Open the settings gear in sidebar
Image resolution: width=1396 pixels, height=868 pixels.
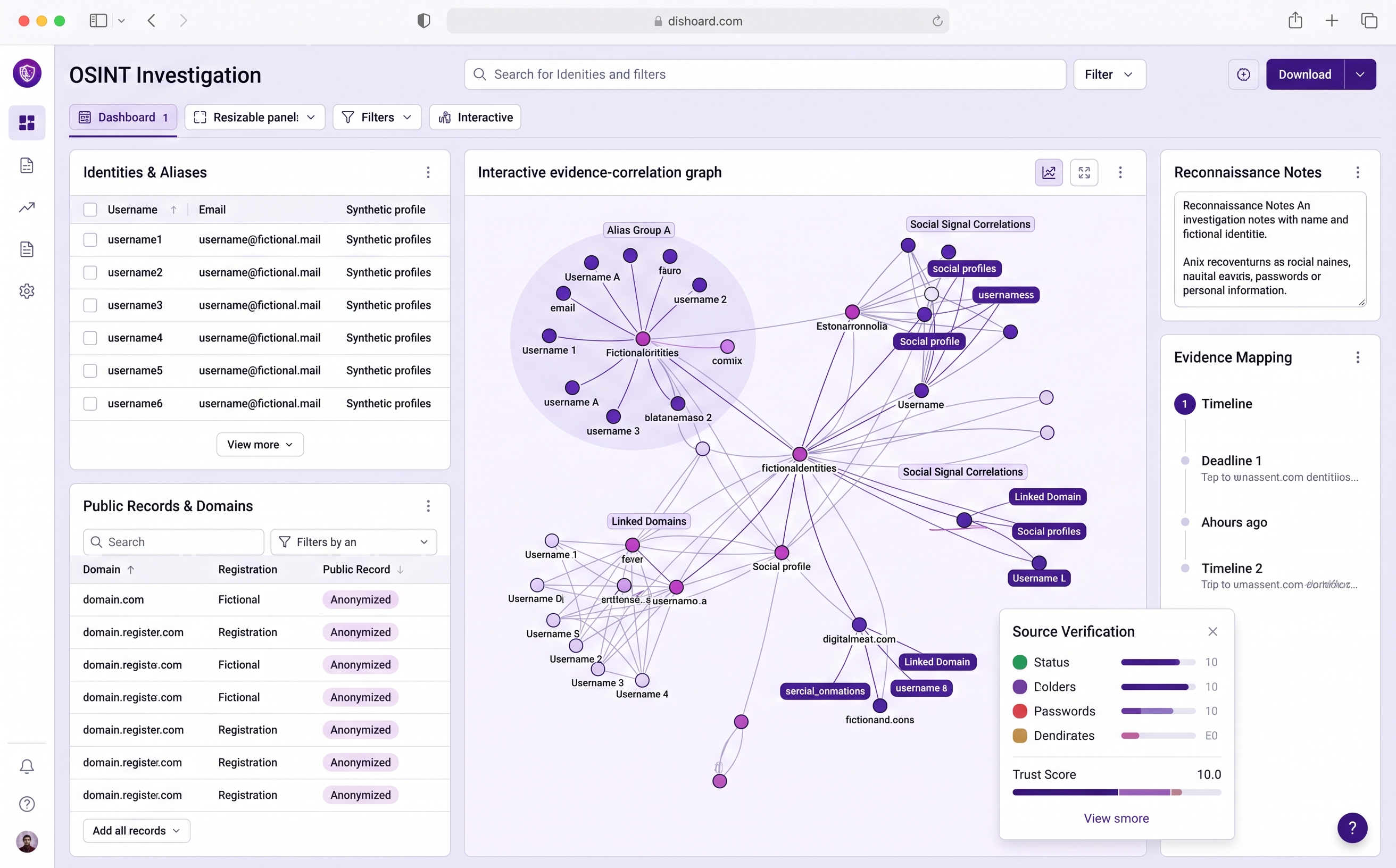pyautogui.click(x=27, y=291)
